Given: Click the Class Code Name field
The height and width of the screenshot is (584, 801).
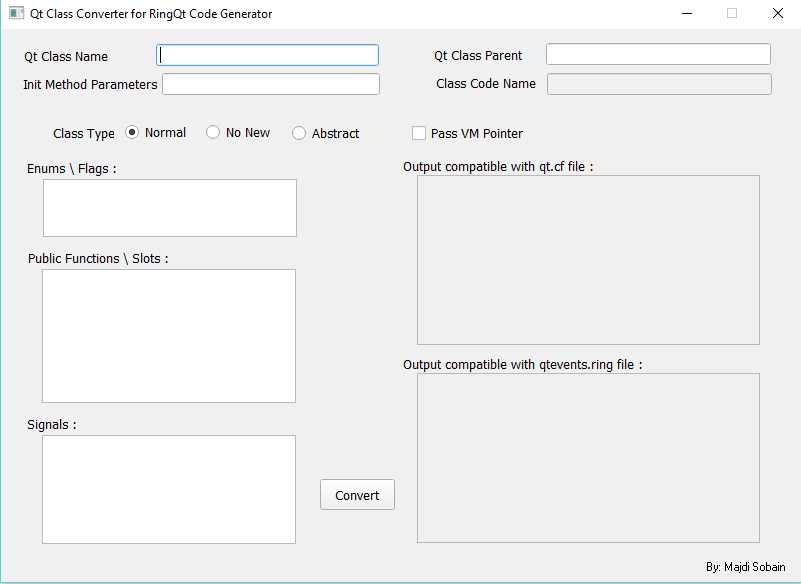Looking at the screenshot, I should pos(658,83).
